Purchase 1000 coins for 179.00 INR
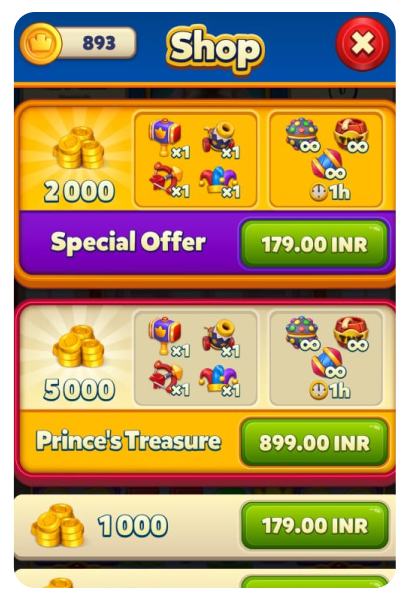The height and width of the screenshot is (600, 407). click(315, 525)
